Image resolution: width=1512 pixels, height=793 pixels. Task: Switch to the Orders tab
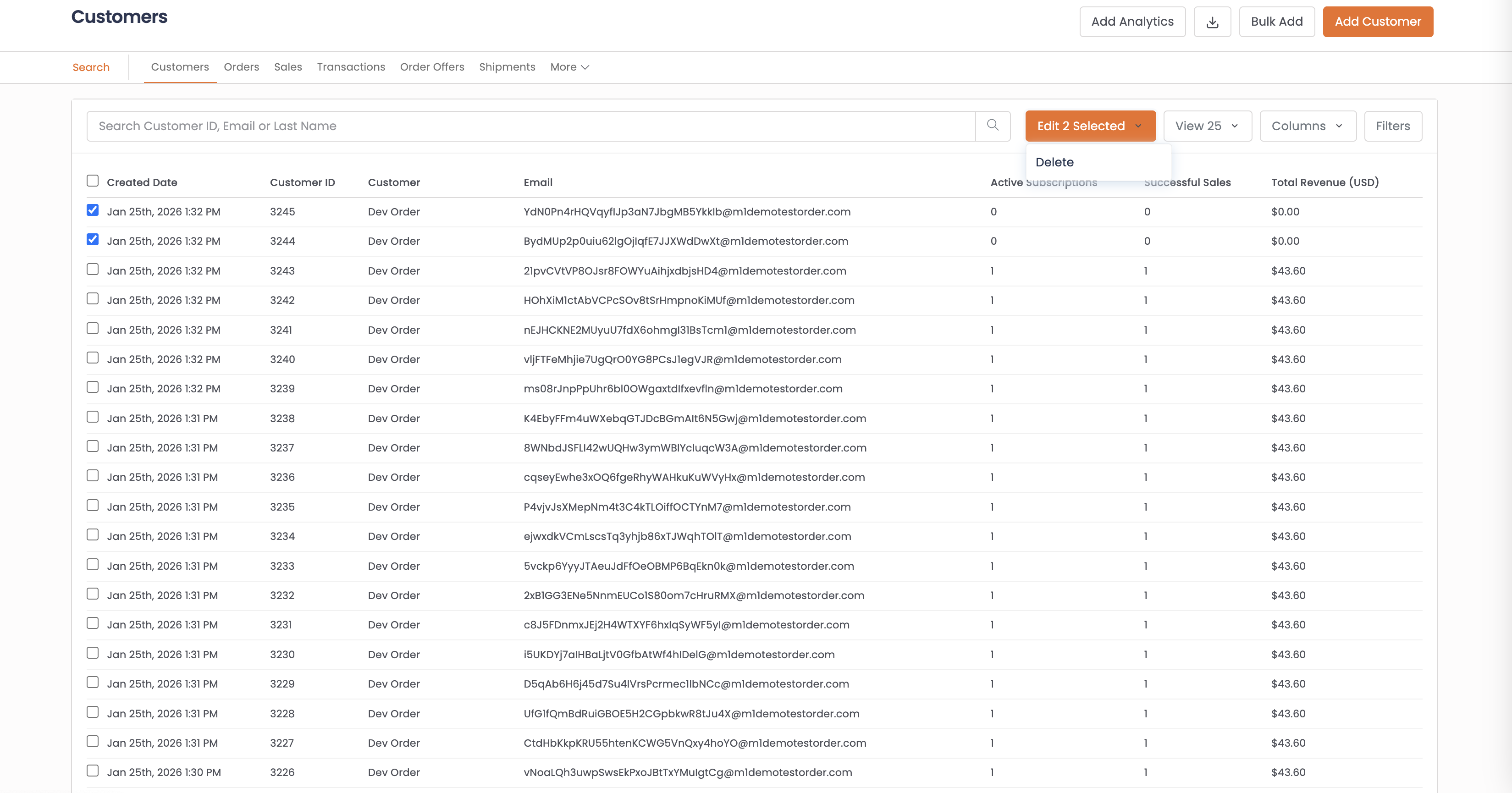[x=241, y=67]
